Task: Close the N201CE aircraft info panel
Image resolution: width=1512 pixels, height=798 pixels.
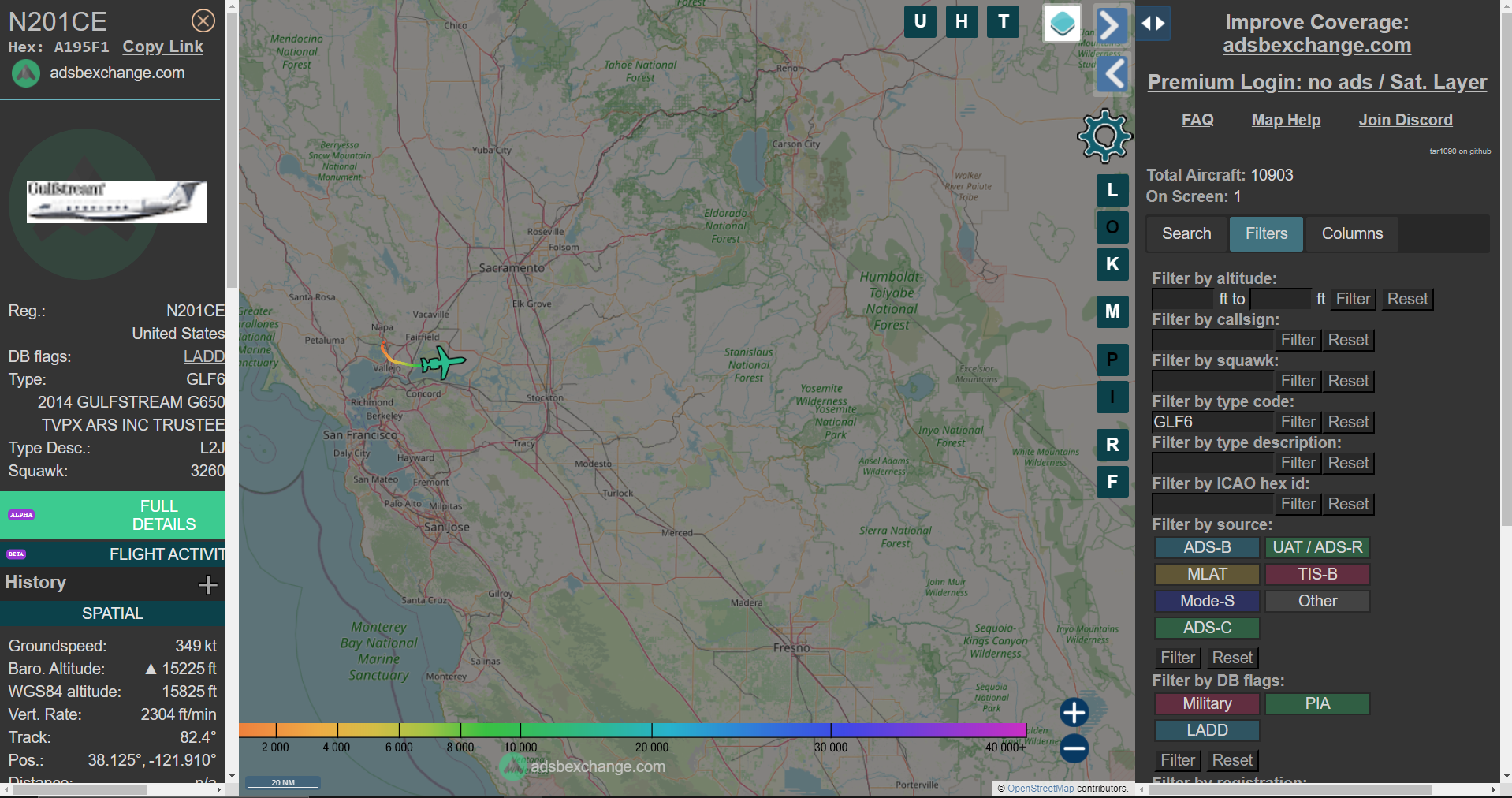Action: (203, 21)
